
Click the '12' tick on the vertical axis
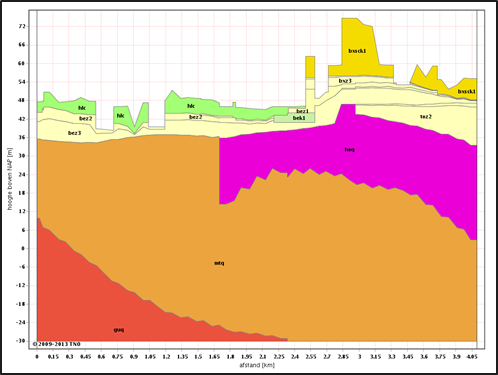[22, 211]
